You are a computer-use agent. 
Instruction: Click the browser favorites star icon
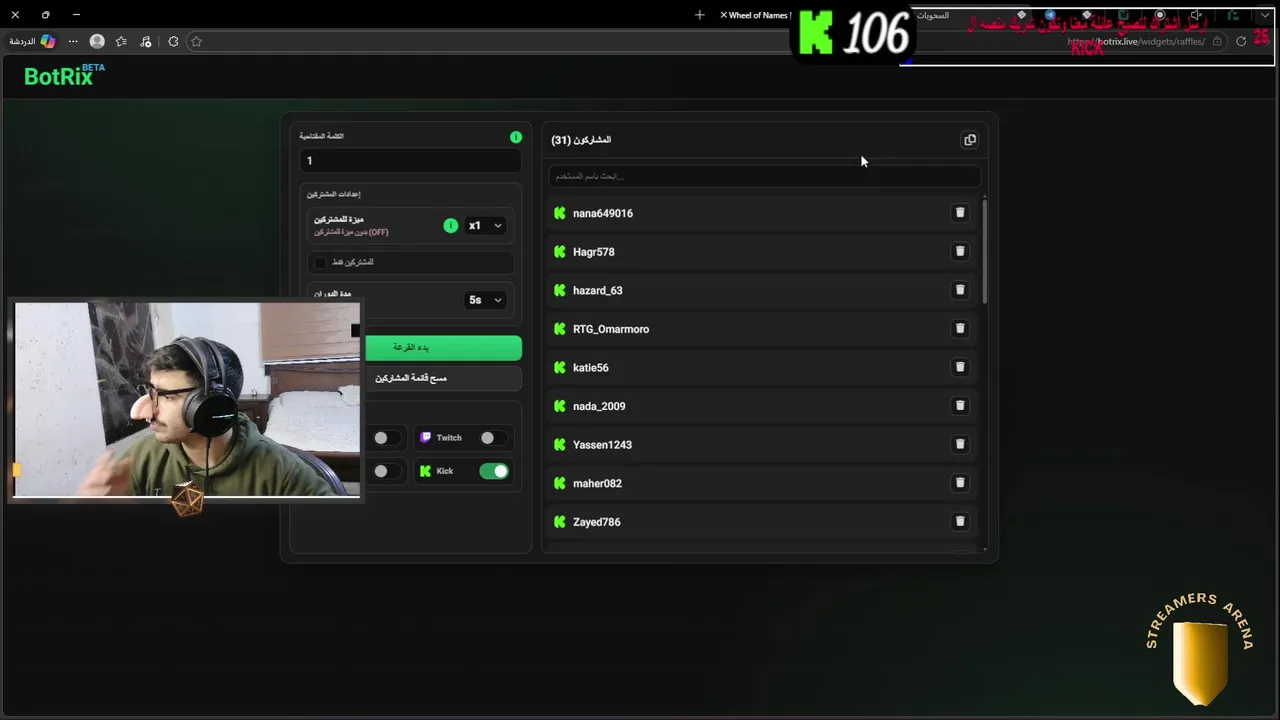coord(196,41)
